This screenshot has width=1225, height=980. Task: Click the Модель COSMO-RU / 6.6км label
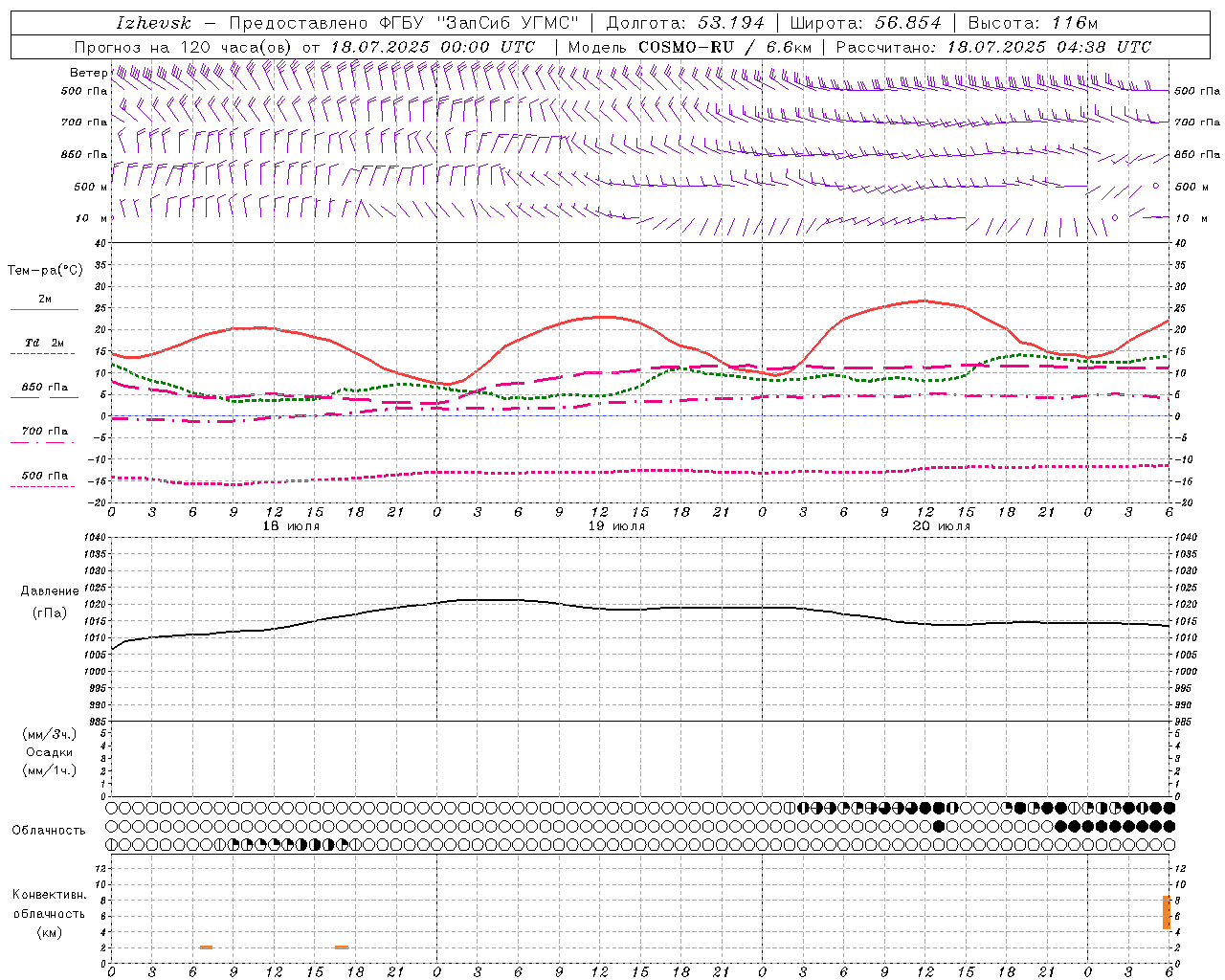(x=689, y=47)
